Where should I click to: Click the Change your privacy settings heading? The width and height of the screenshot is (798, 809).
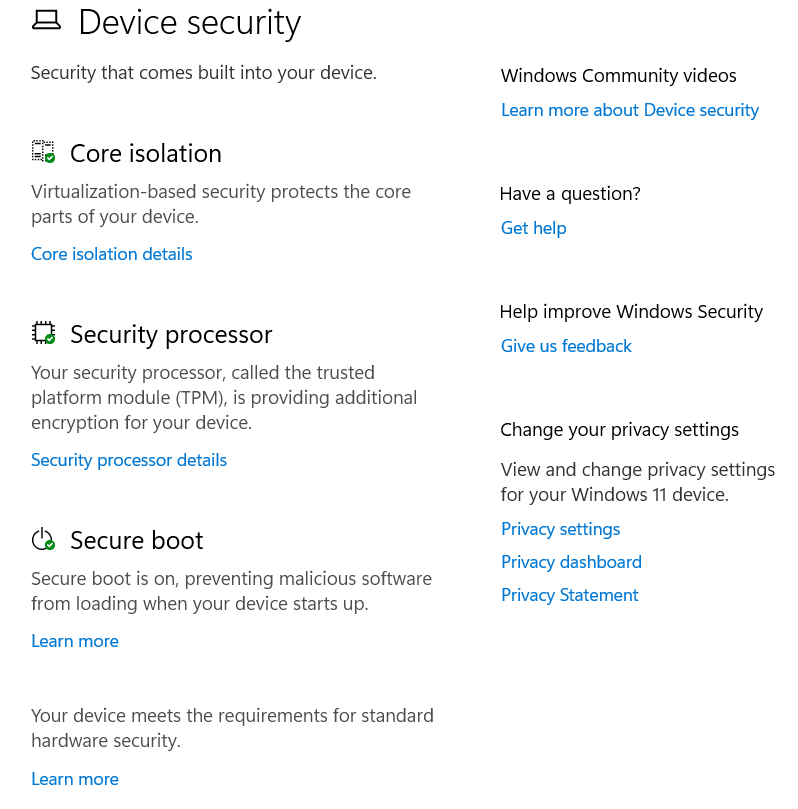[x=620, y=430]
